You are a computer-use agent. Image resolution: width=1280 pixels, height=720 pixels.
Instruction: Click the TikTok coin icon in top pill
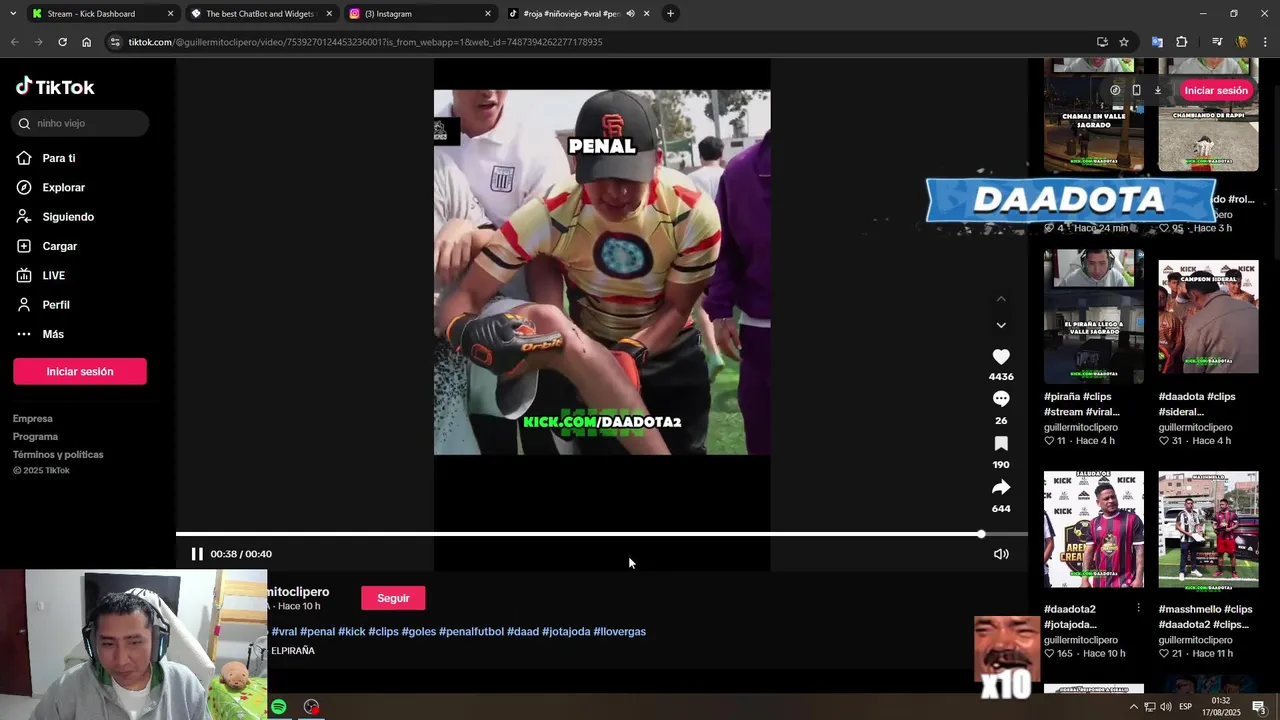(1115, 90)
